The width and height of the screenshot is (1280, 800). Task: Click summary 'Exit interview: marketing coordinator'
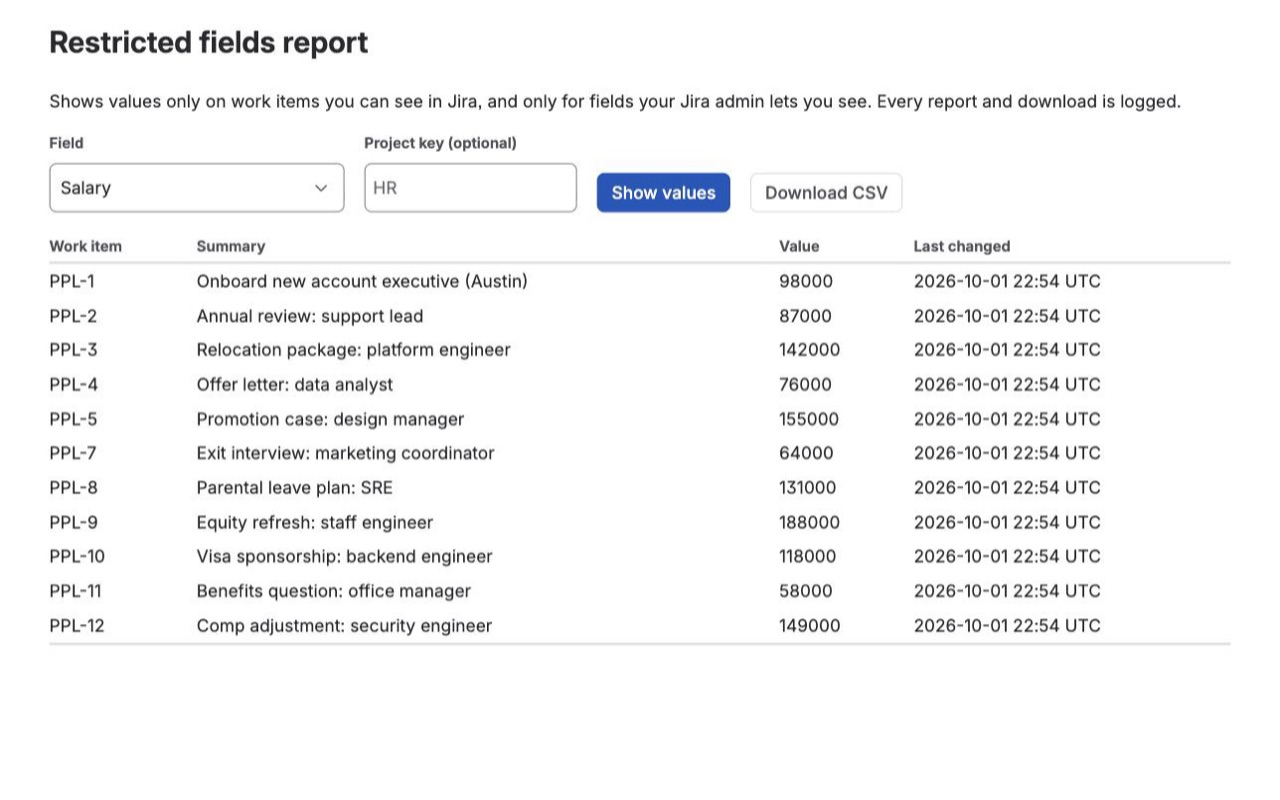tap(346, 453)
